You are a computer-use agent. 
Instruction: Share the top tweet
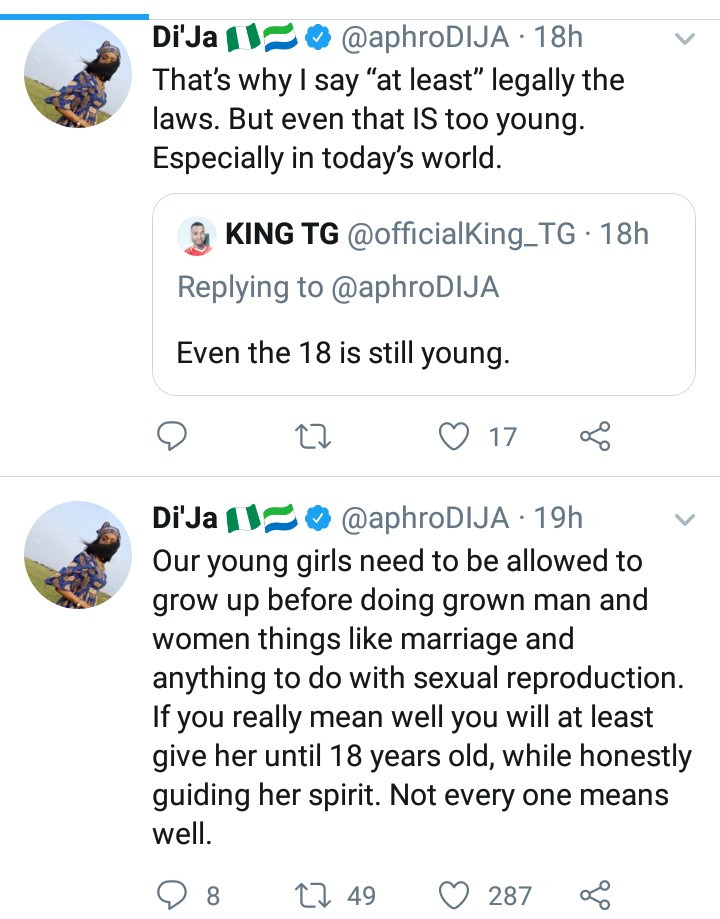click(595, 436)
